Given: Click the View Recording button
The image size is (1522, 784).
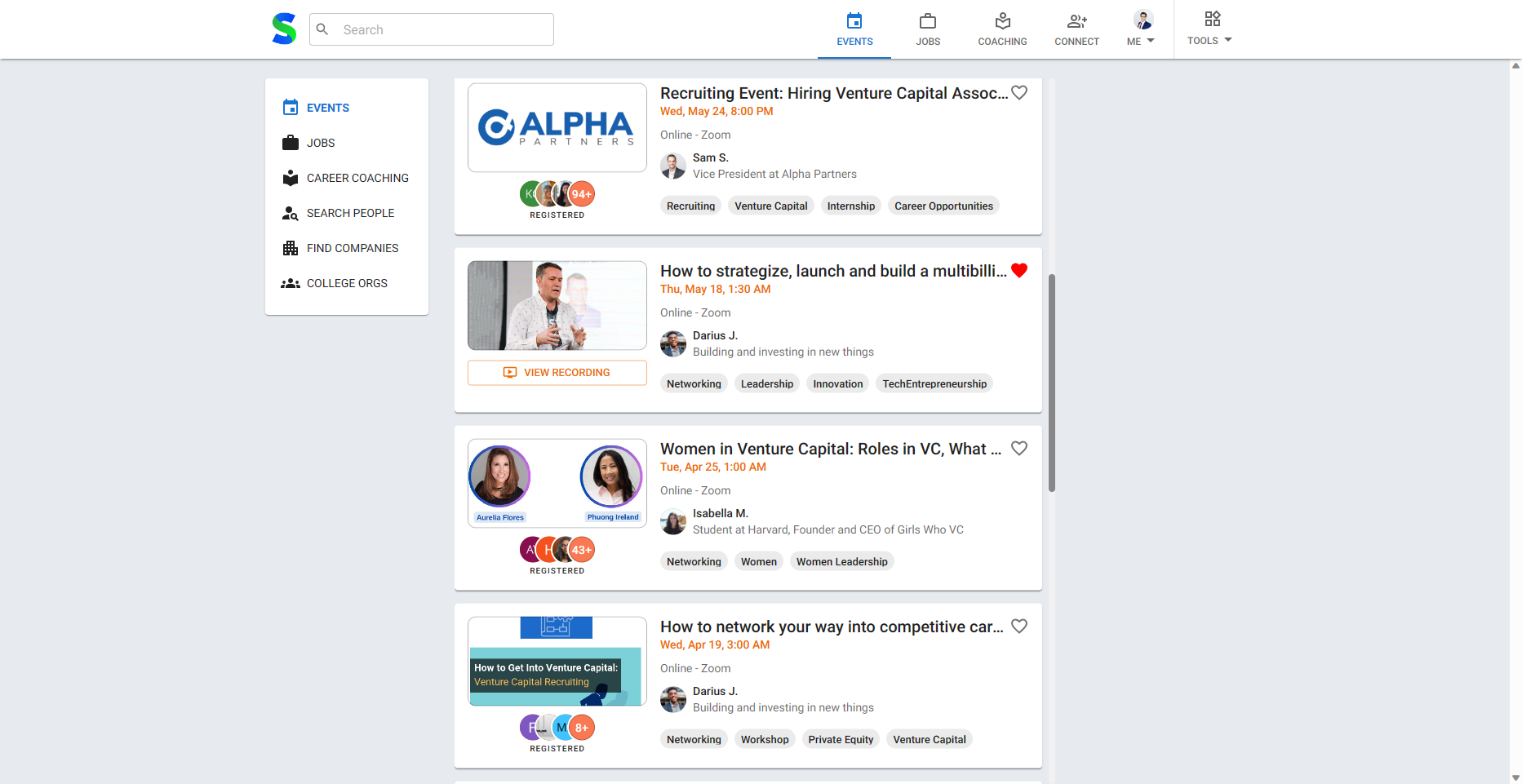Looking at the screenshot, I should tap(557, 373).
